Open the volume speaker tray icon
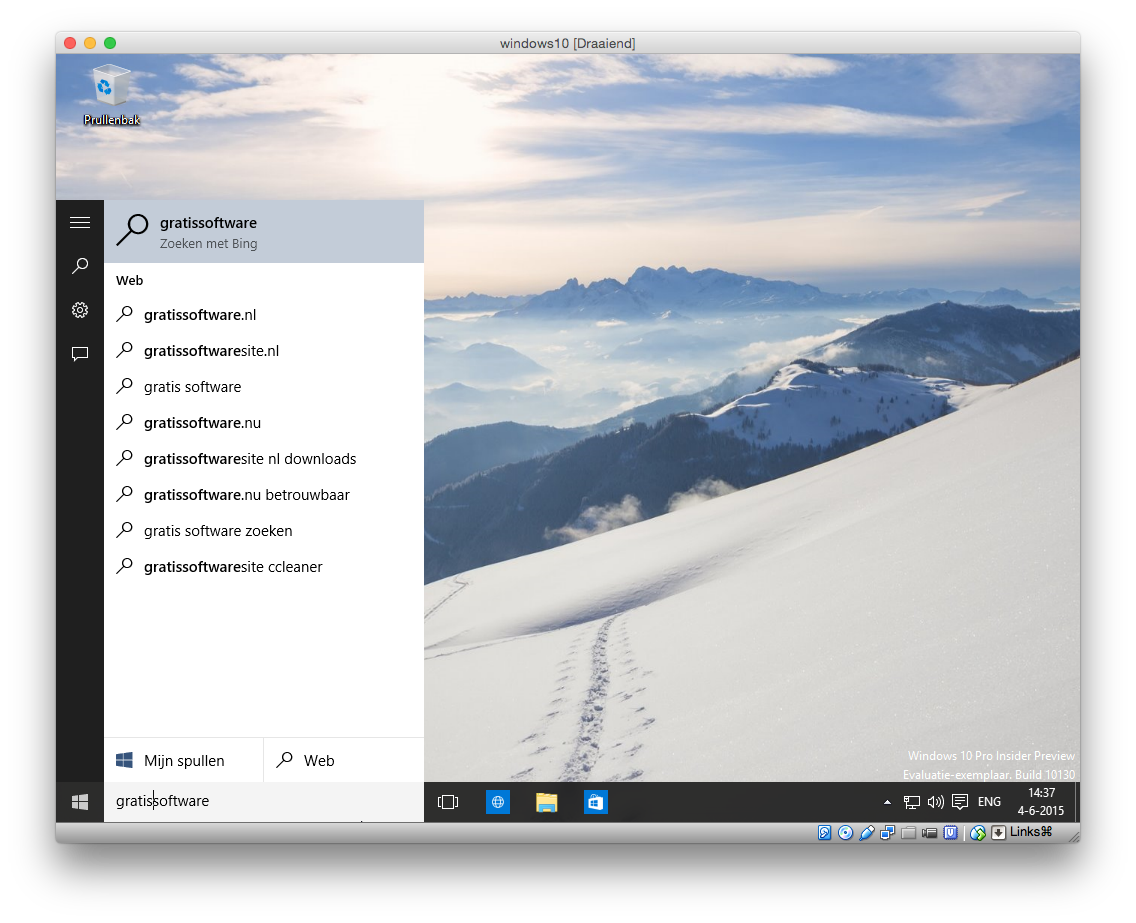This screenshot has width=1136, height=923. [935, 801]
